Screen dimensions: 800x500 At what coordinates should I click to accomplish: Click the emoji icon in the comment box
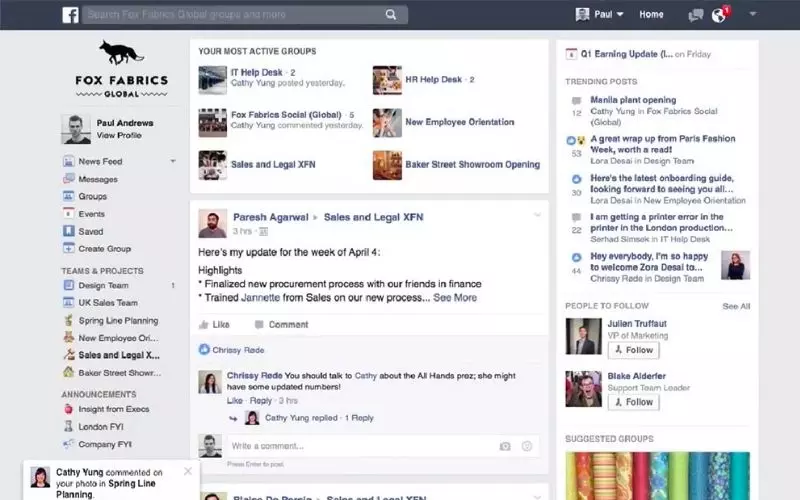coord(527,446)
